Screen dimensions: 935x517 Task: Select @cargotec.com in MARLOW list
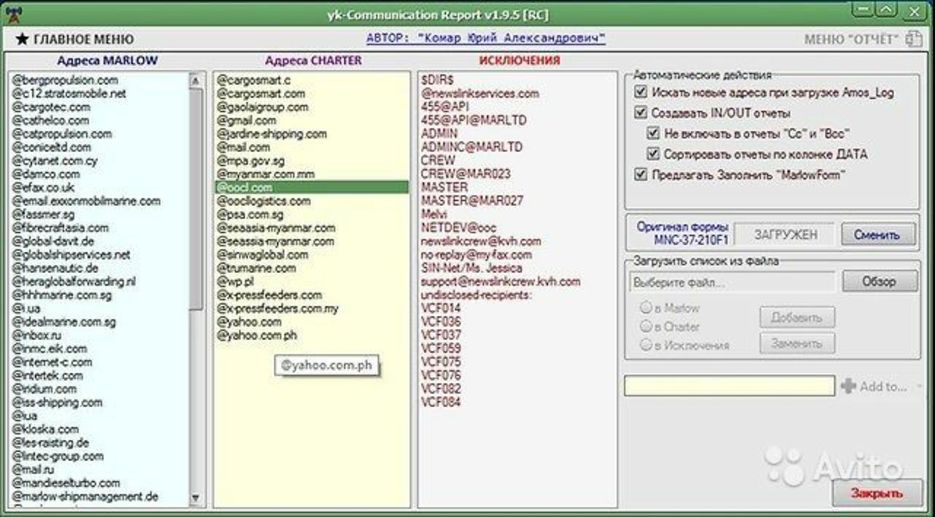click(51, 107)
